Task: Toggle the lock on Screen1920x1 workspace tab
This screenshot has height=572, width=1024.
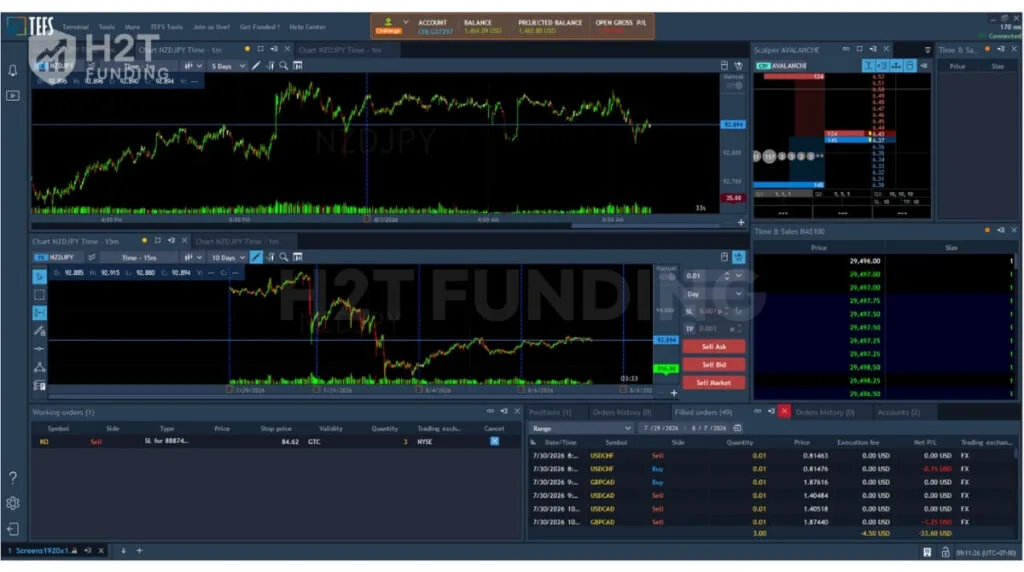Action: 74,551
